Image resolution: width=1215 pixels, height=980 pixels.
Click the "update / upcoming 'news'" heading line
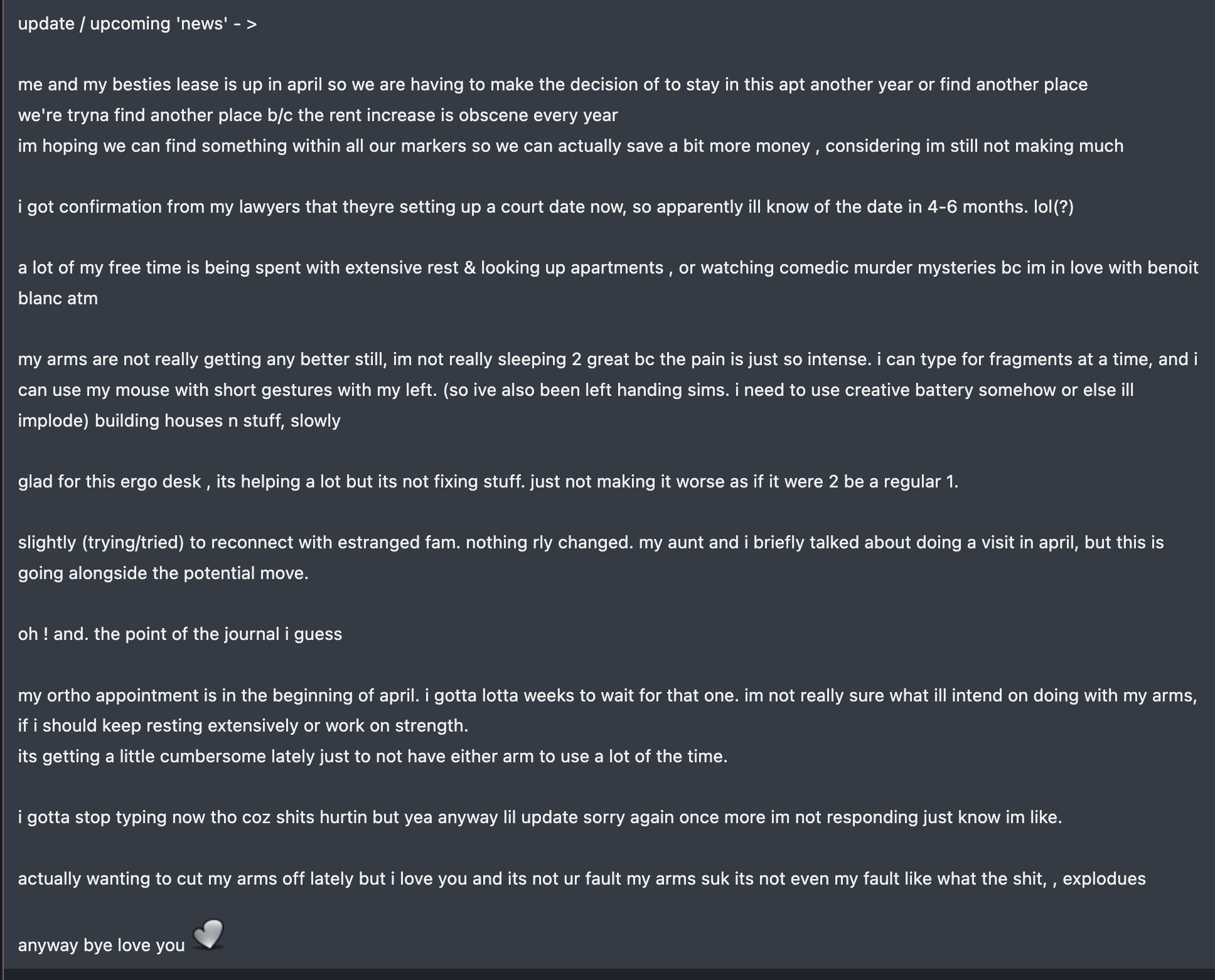click(x=137, y=24)
